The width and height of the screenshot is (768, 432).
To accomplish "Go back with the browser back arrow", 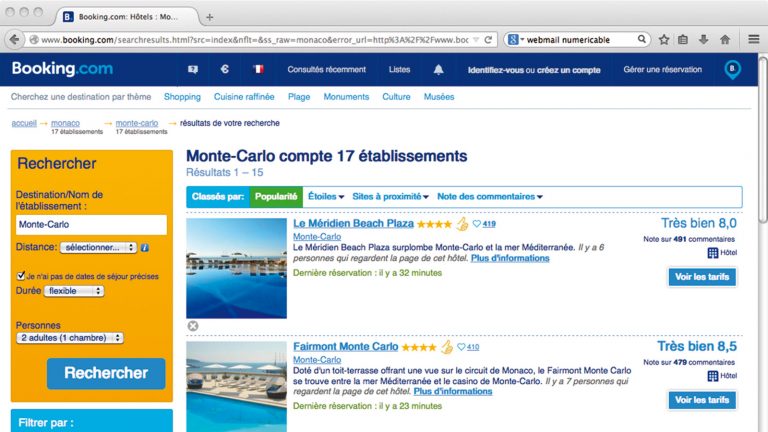I will pos(14,40).
